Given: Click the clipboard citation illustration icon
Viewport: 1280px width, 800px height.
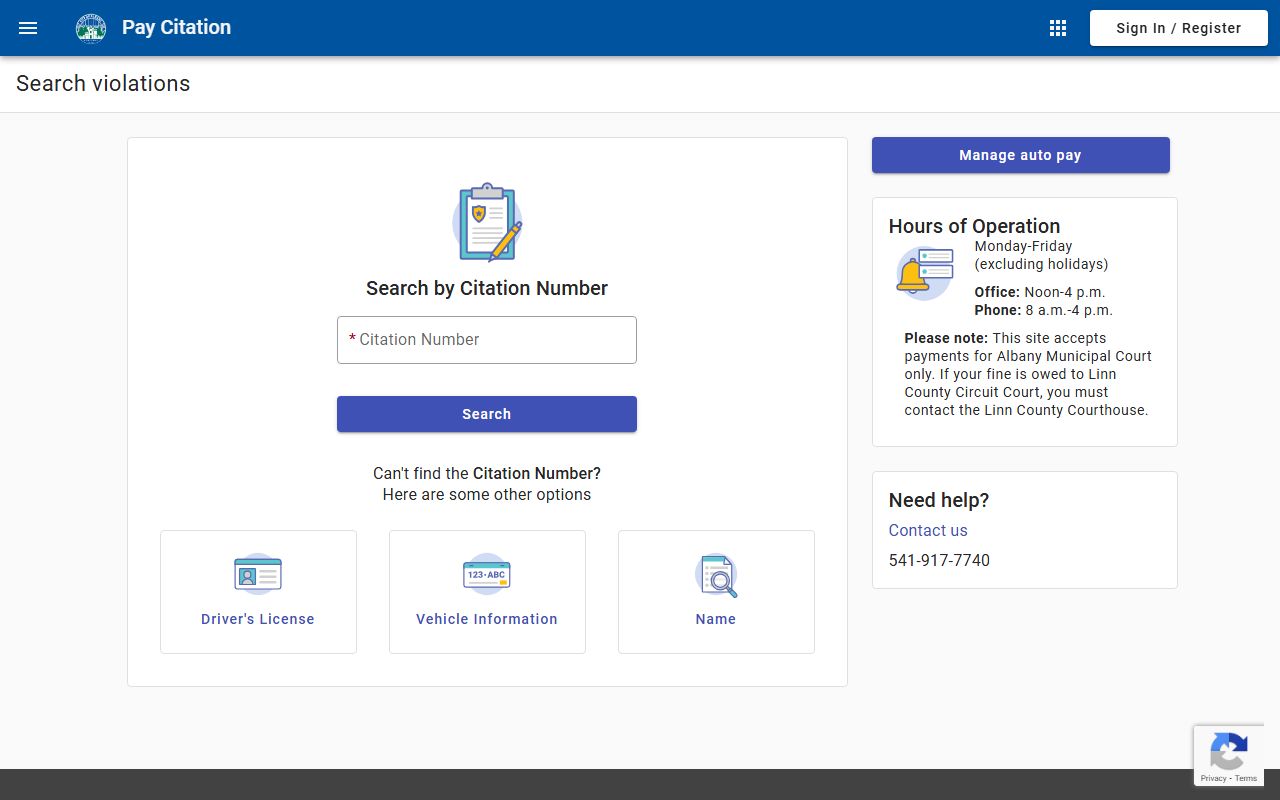Looking at the screenshot, I should coord(487,222).
